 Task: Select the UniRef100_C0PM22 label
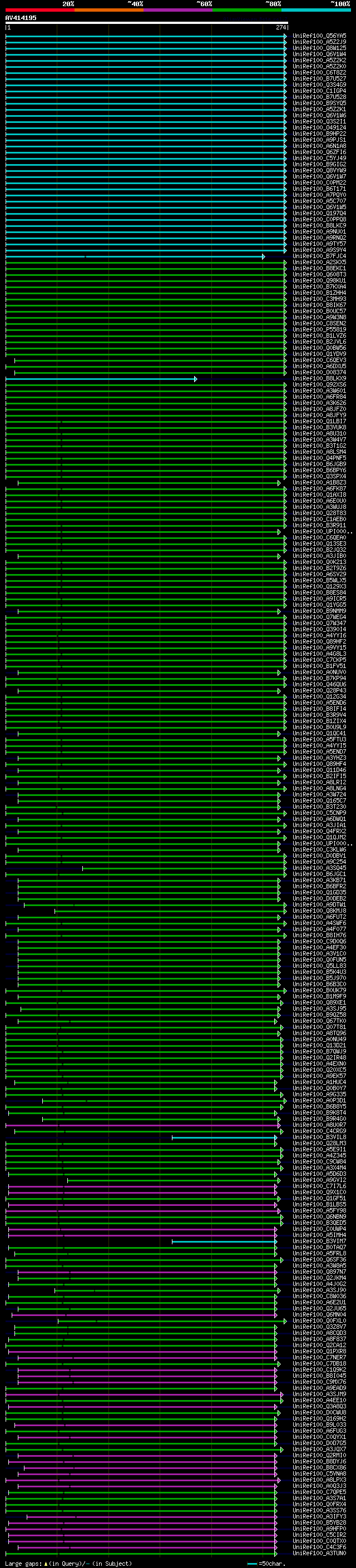pos(319,182)
